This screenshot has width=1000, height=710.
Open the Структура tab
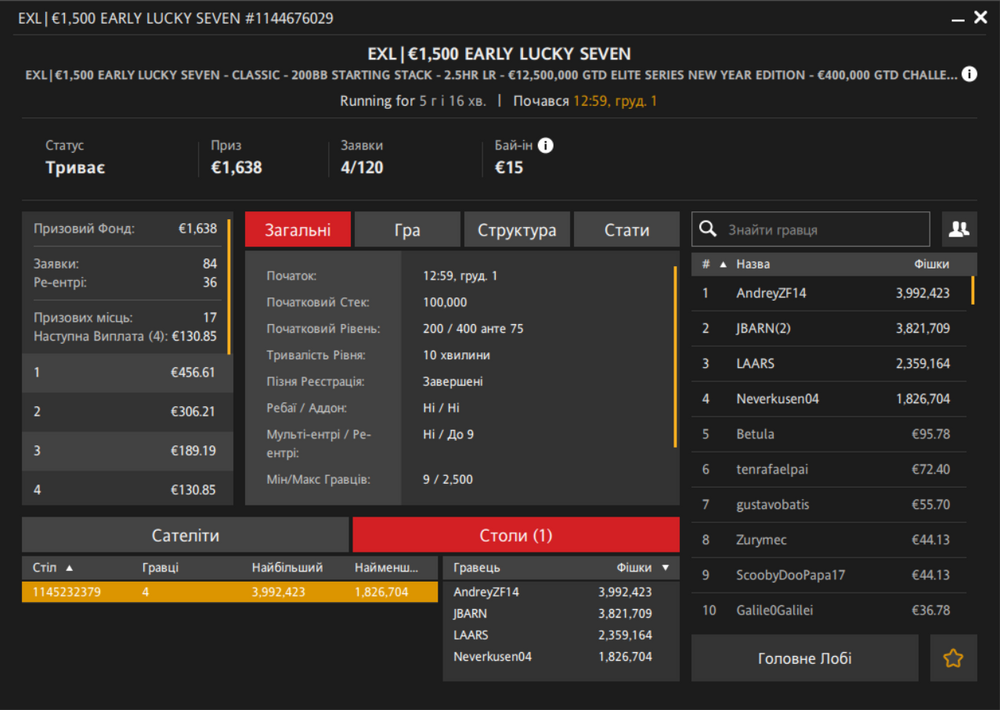(516, 230)
